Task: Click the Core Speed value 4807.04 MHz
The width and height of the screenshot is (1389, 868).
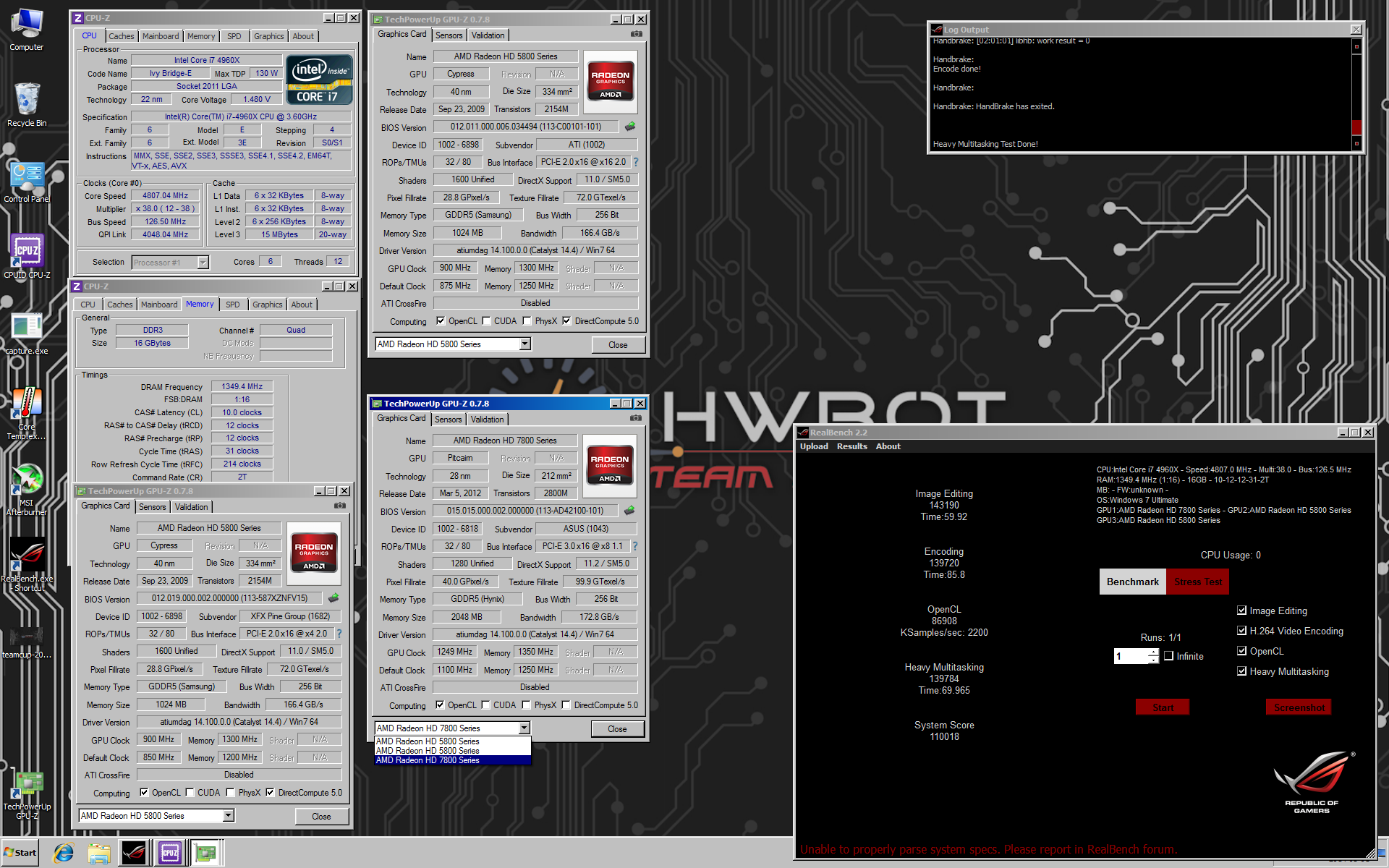Action: 166,195
